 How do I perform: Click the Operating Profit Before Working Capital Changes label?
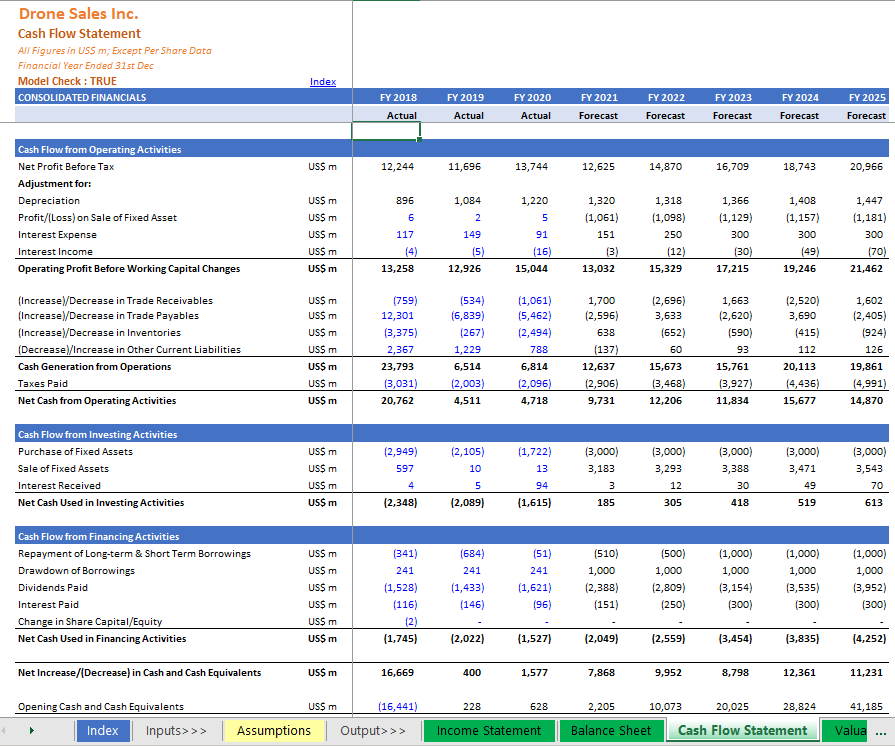[129, 269]
